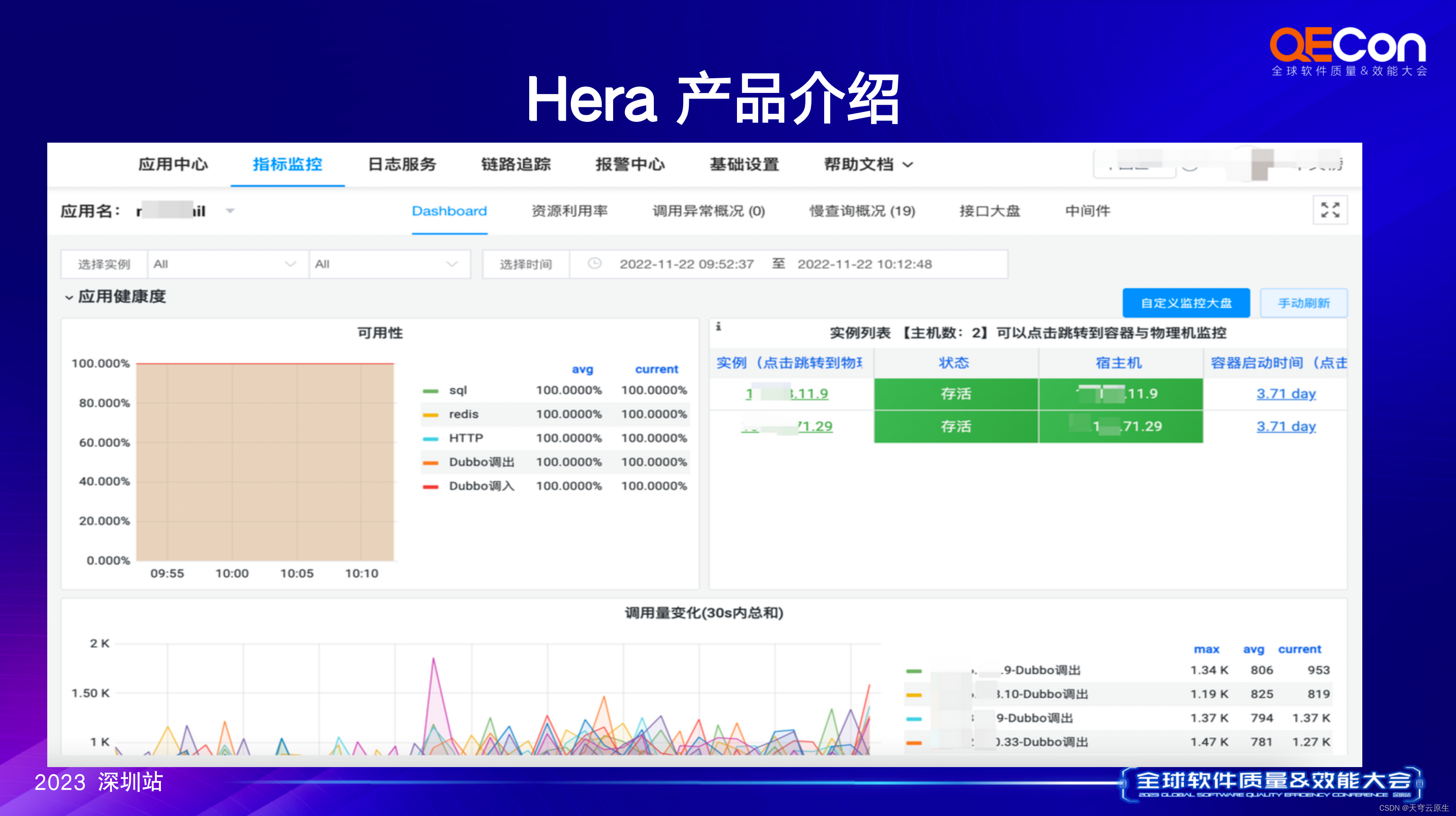Toggle the redis series in availability legend
Viewport: 1456px width, 816px height.
(463, 415)
